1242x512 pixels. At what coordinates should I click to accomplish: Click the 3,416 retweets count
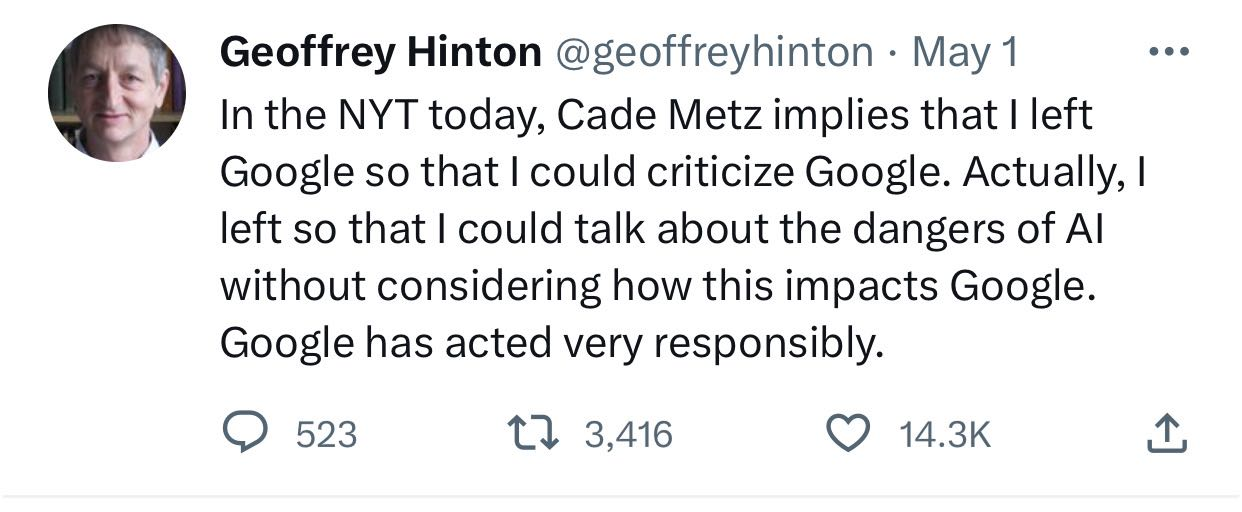click(x=628, y=434)
